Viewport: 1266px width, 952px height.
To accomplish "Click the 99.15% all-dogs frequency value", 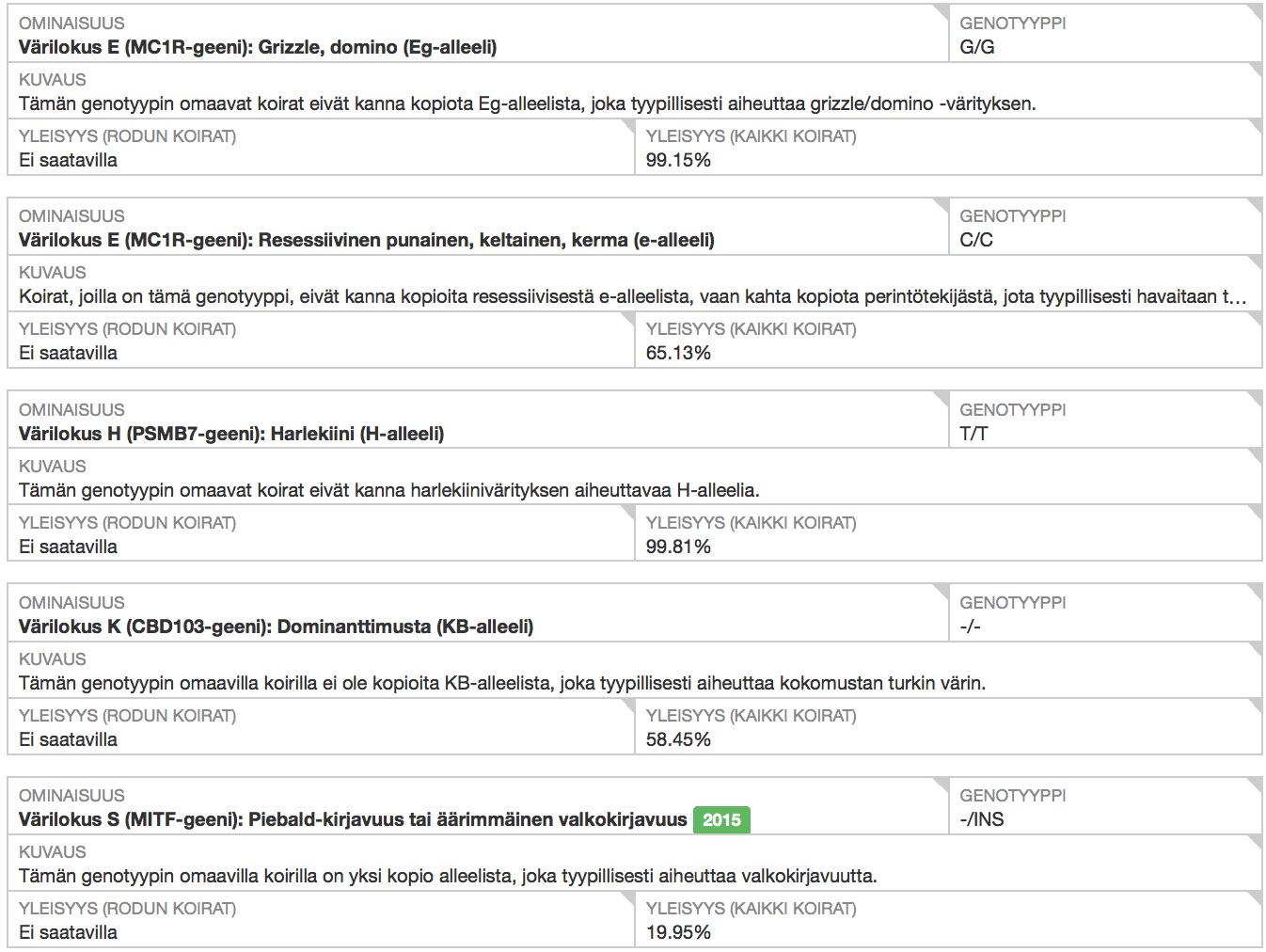I will 678,160.
